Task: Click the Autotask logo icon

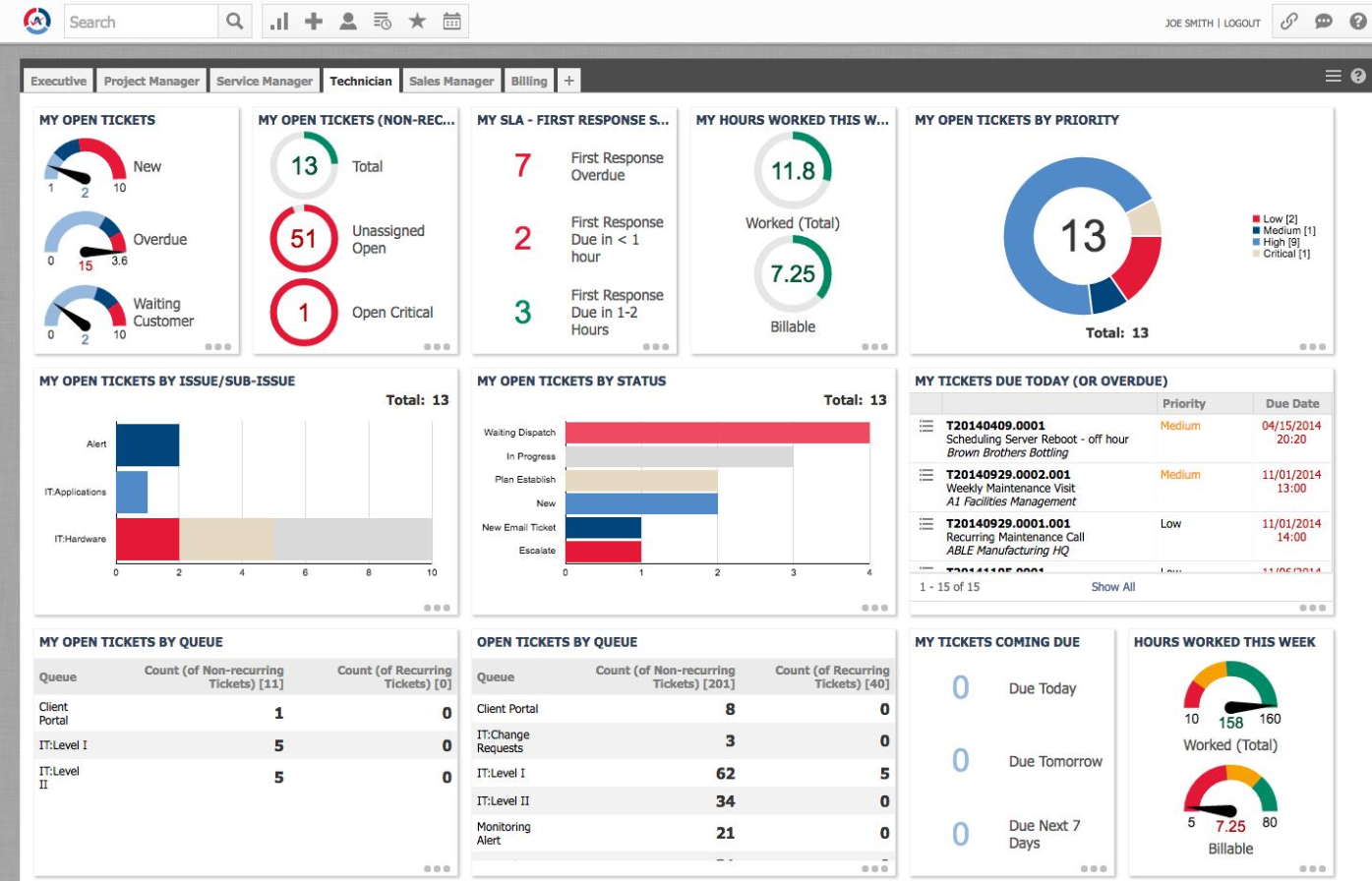Action: click(36, 21)
